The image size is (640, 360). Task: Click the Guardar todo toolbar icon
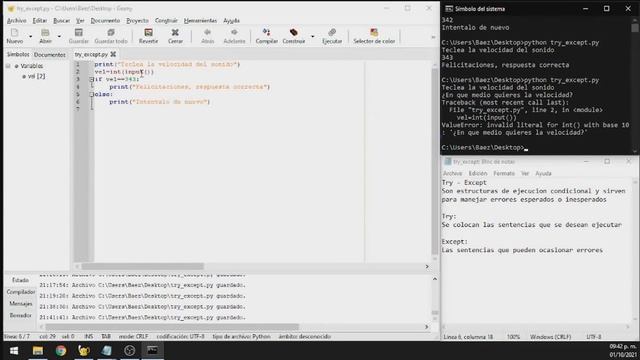coord(111,36)
